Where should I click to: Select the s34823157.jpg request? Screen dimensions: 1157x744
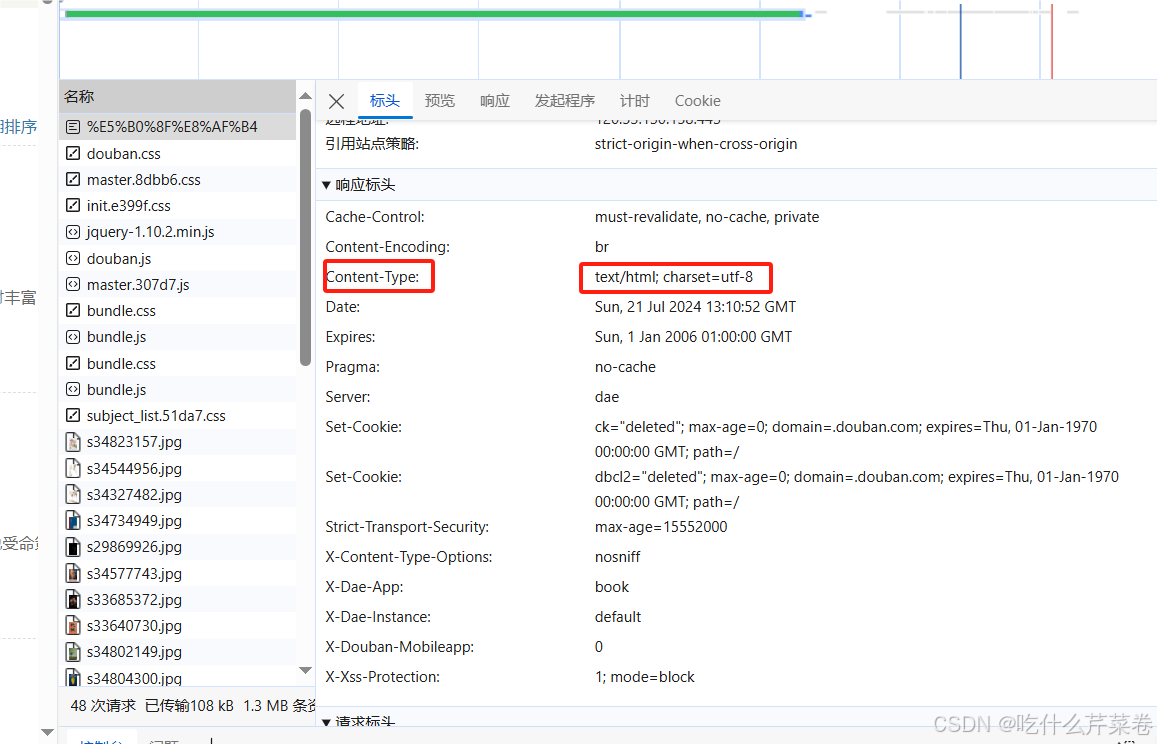pos(177,442)
